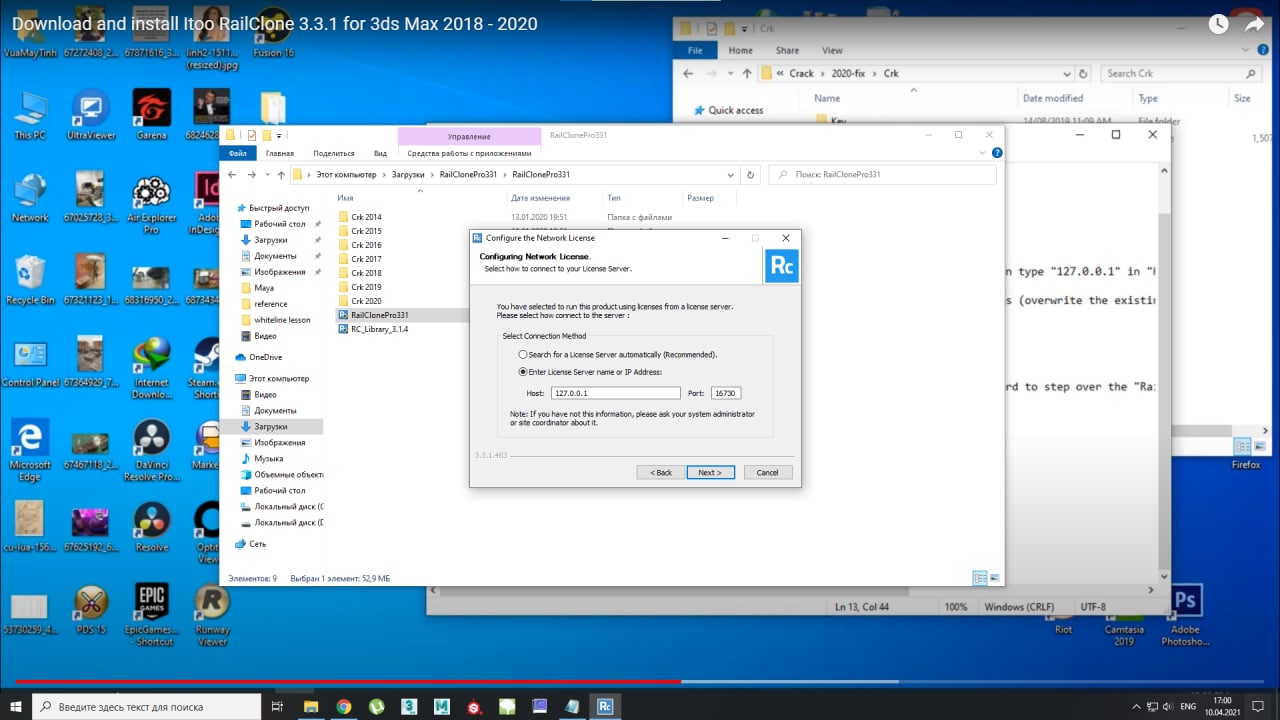
Task: Refresh the RailClonePro331 folder view
Action: pyautogui.click(x=751, y=174)
